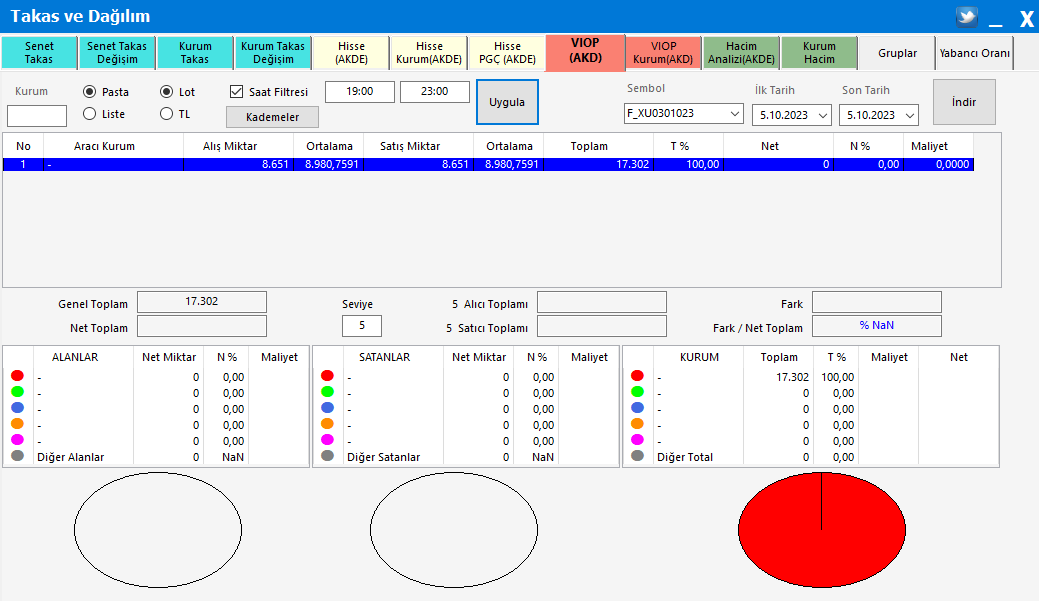
Task: Select the Pasta radio button
Action: click(x=89, y=91)
